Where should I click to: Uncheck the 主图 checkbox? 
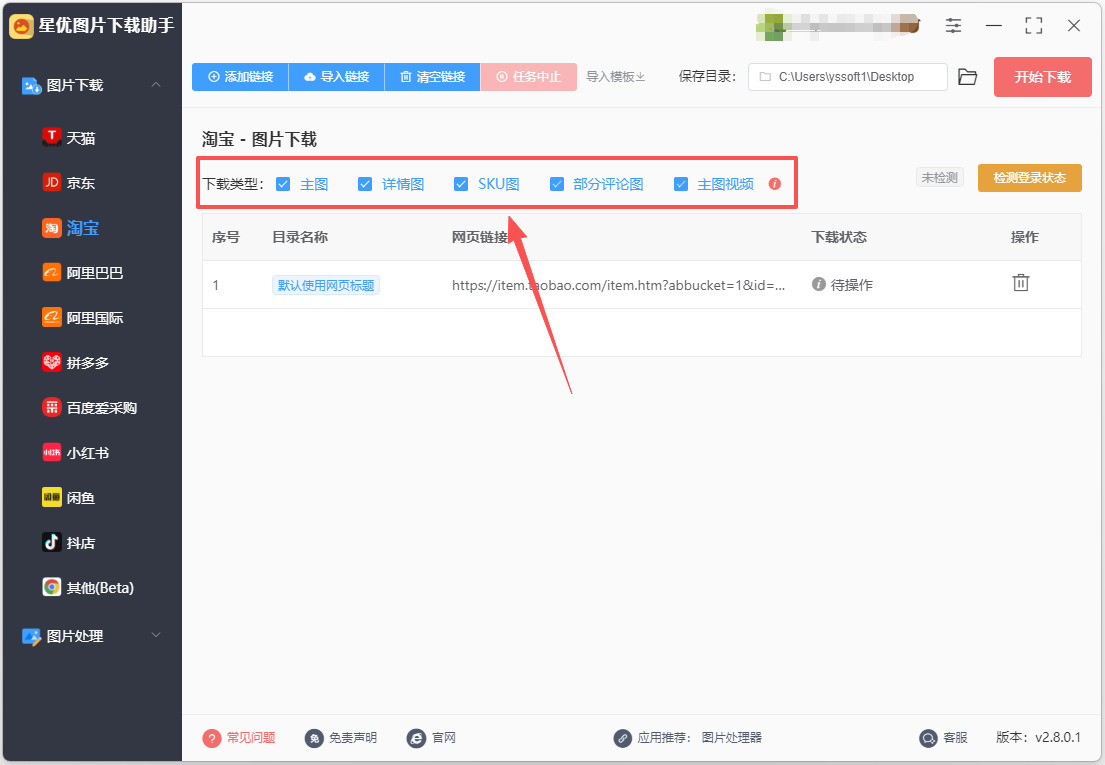[283, 184]
